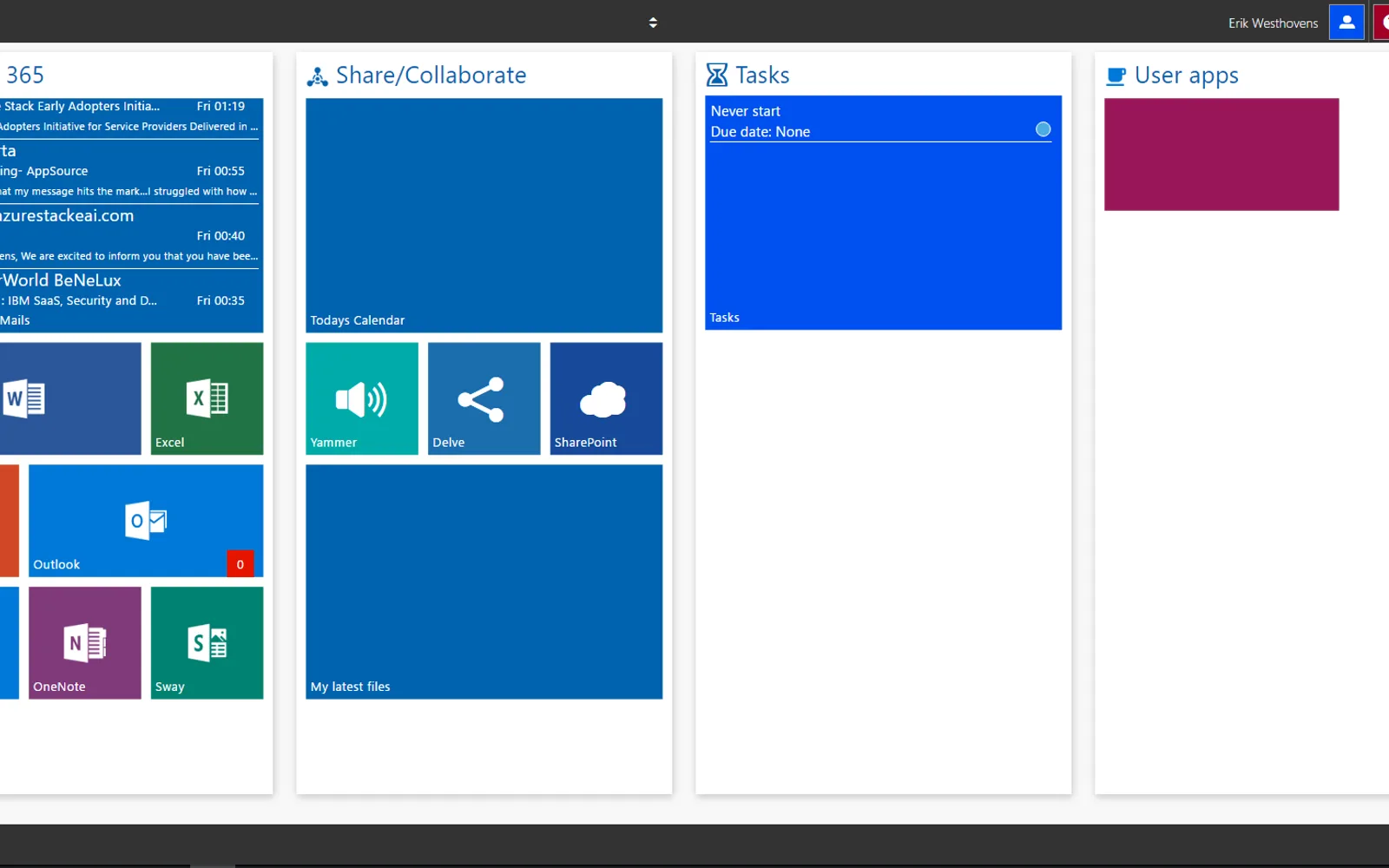Expand the top bar up-down arrow

point(653,23)
